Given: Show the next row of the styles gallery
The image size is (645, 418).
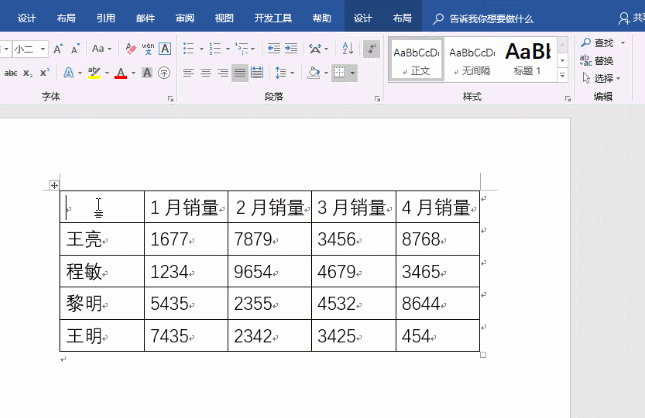Looking at the screenshot, I should (x=563, y=60).
